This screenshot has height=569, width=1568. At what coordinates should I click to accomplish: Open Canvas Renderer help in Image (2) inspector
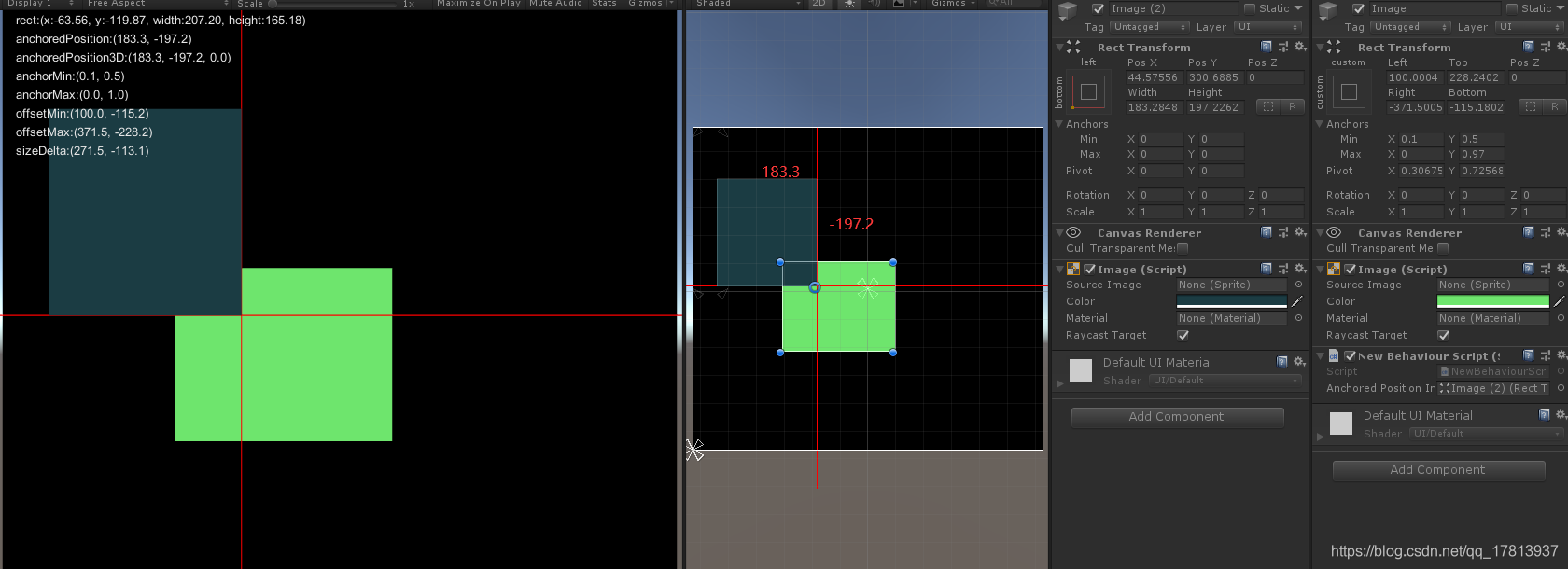click(x=1267, y=232)
